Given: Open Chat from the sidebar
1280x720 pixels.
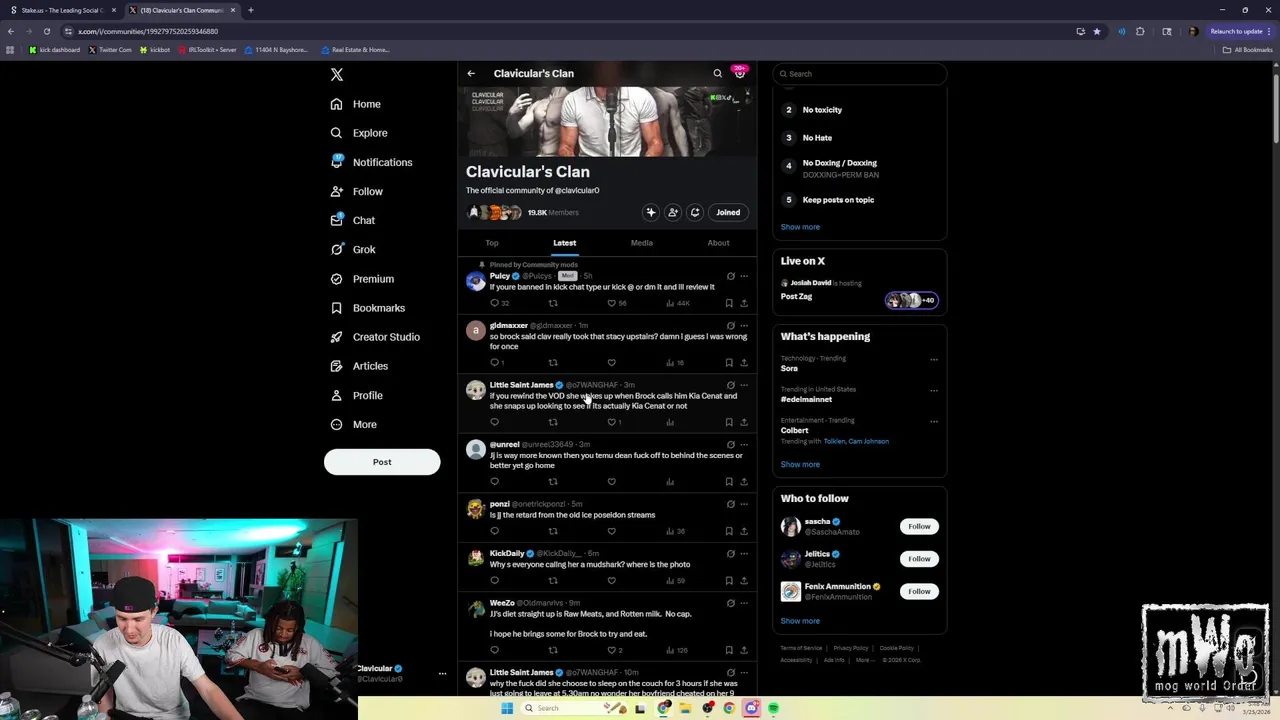Looking at the screenshot, I should tap(352, 220).
